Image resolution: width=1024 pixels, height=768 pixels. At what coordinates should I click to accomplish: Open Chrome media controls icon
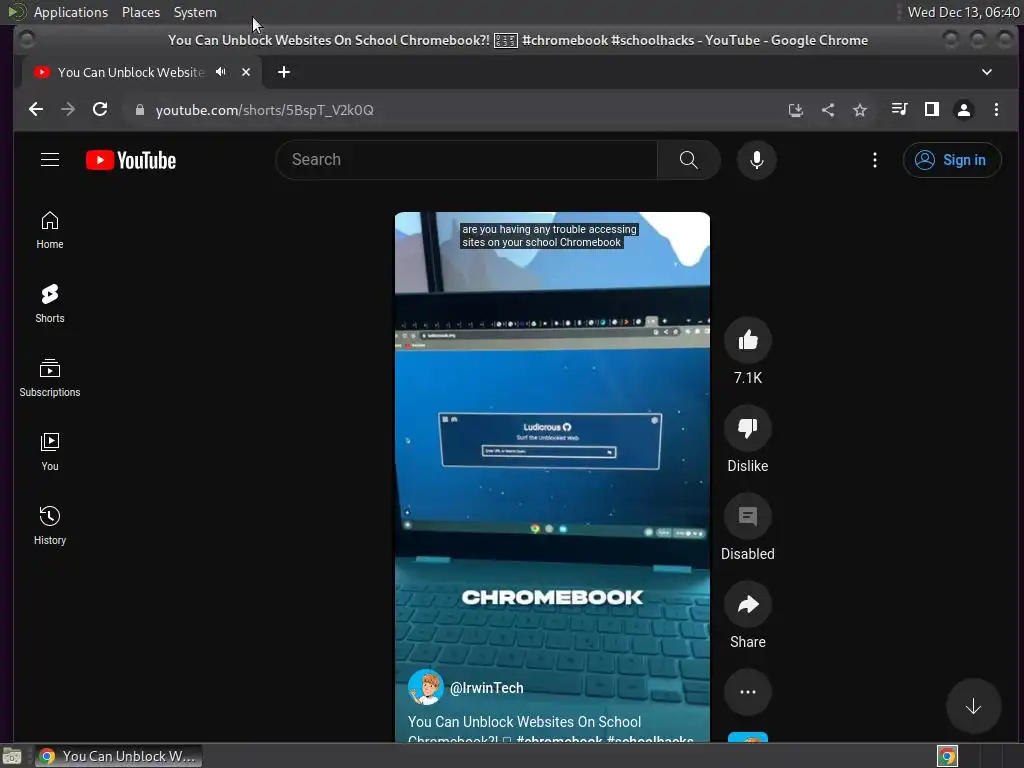[900, 110]
